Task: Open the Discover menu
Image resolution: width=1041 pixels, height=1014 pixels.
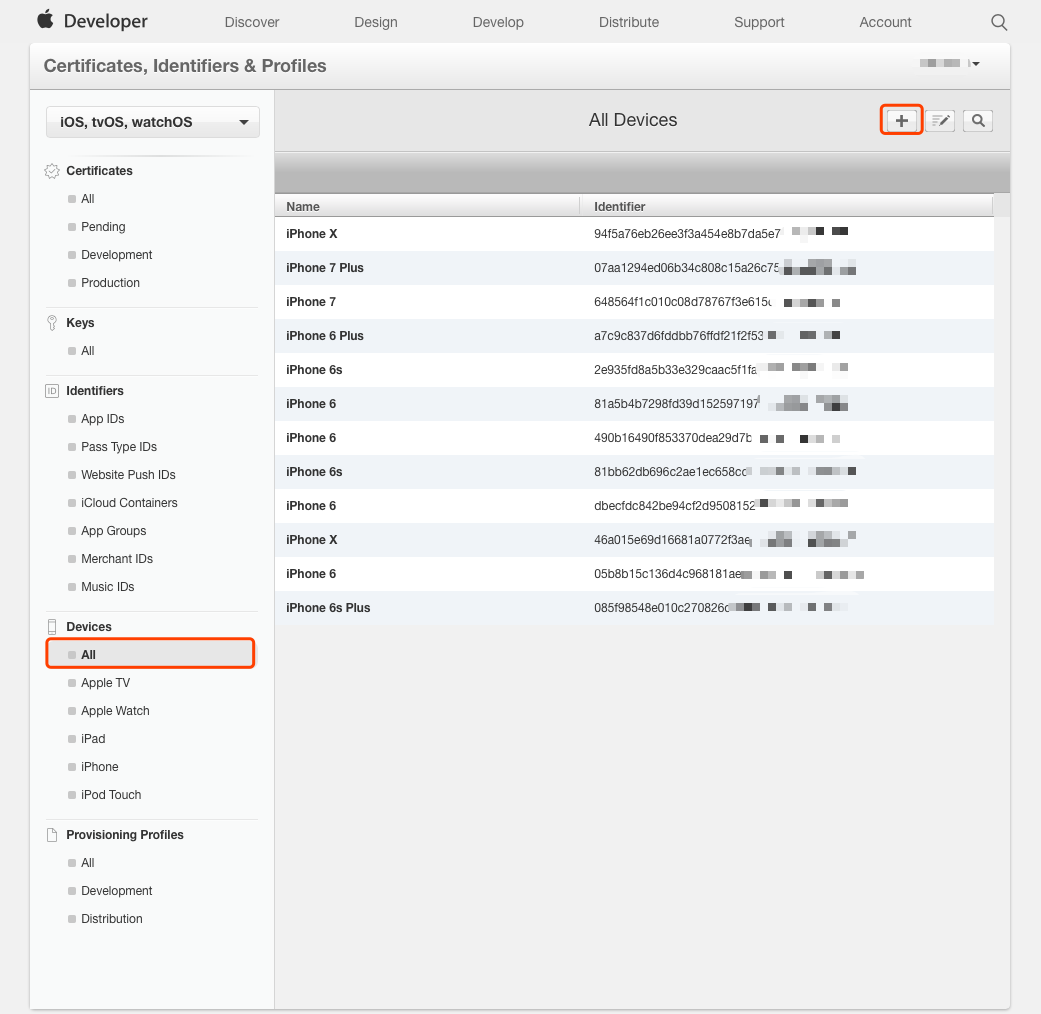Action: click(x=252, y=22)
